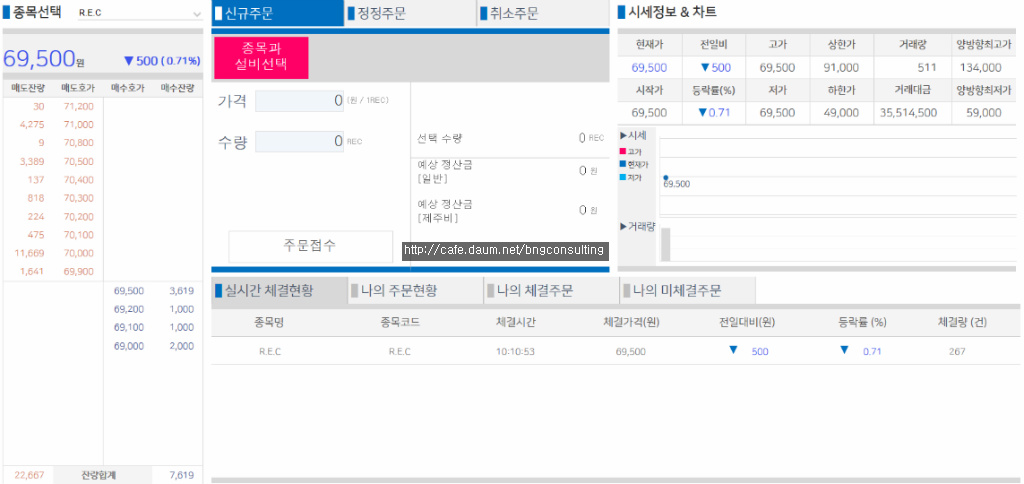Click the 매도호가 column header
This screenshot has width=1024, height=484.
[x=78, y=88]
